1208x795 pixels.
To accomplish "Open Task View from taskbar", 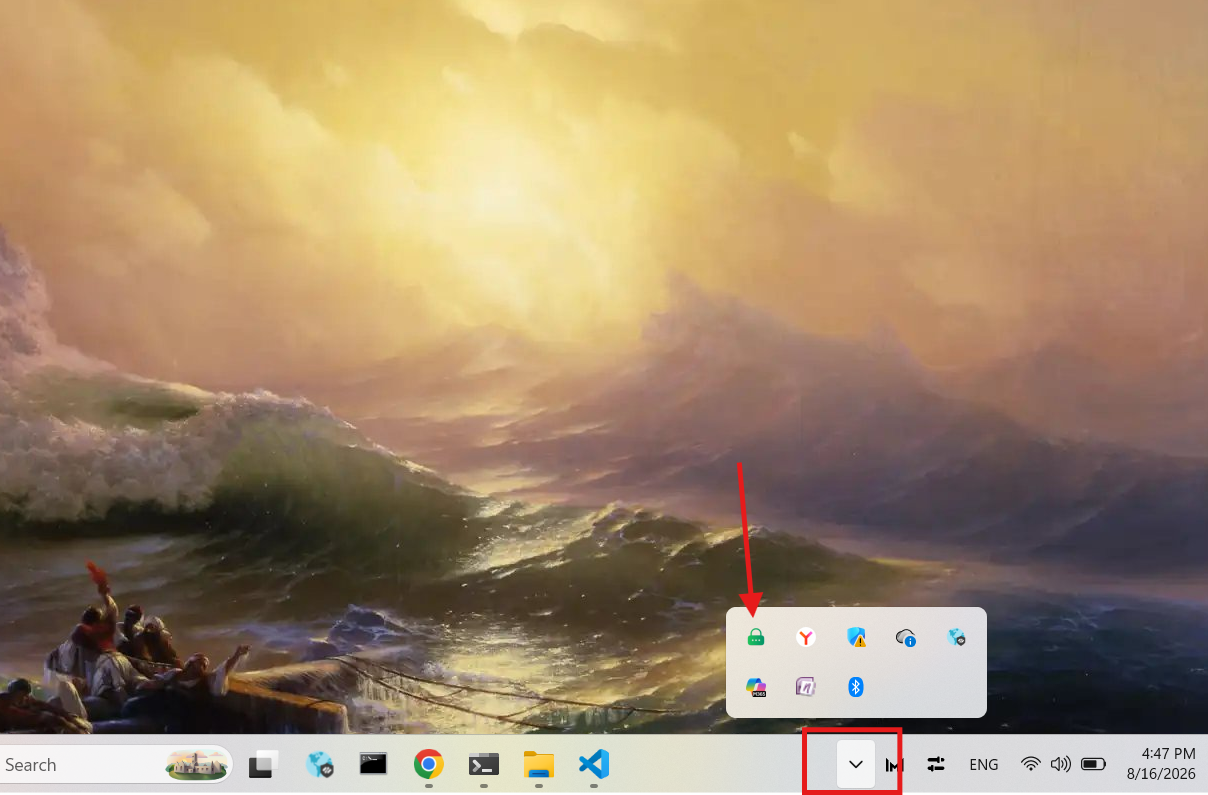I will coord(263,765).
